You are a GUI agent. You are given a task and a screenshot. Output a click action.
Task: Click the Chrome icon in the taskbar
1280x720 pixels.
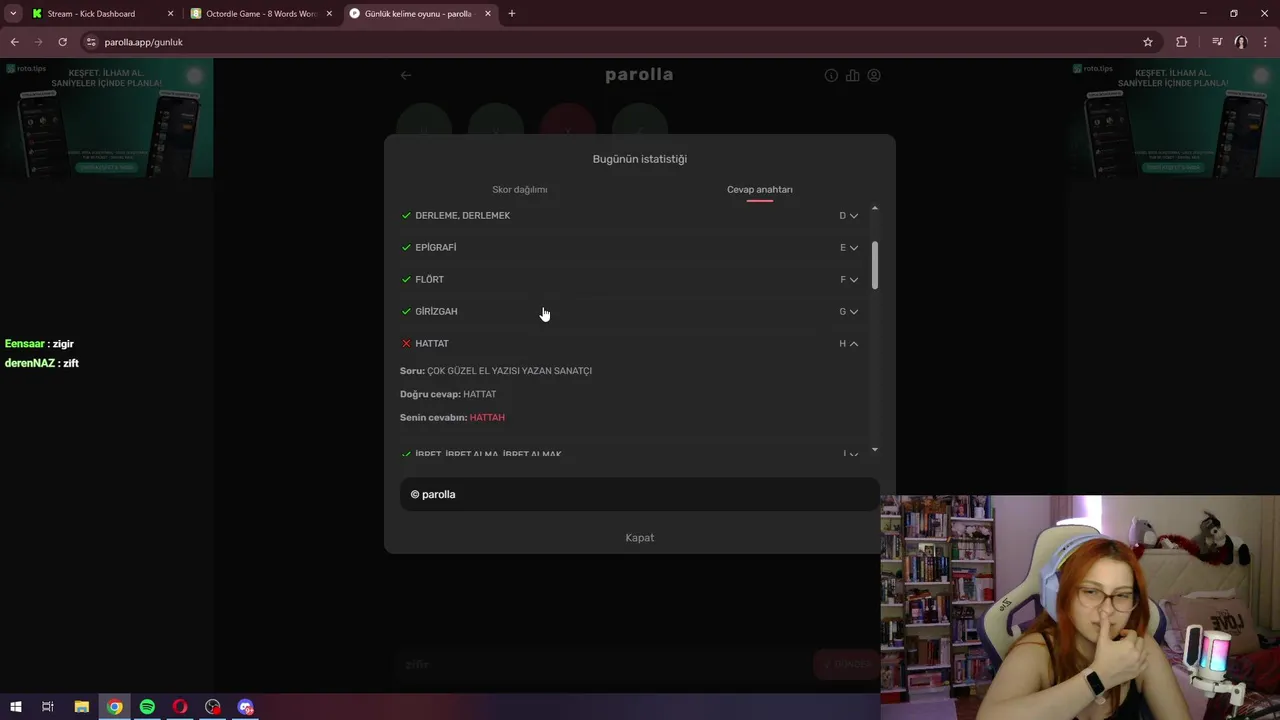pos(115,707)
